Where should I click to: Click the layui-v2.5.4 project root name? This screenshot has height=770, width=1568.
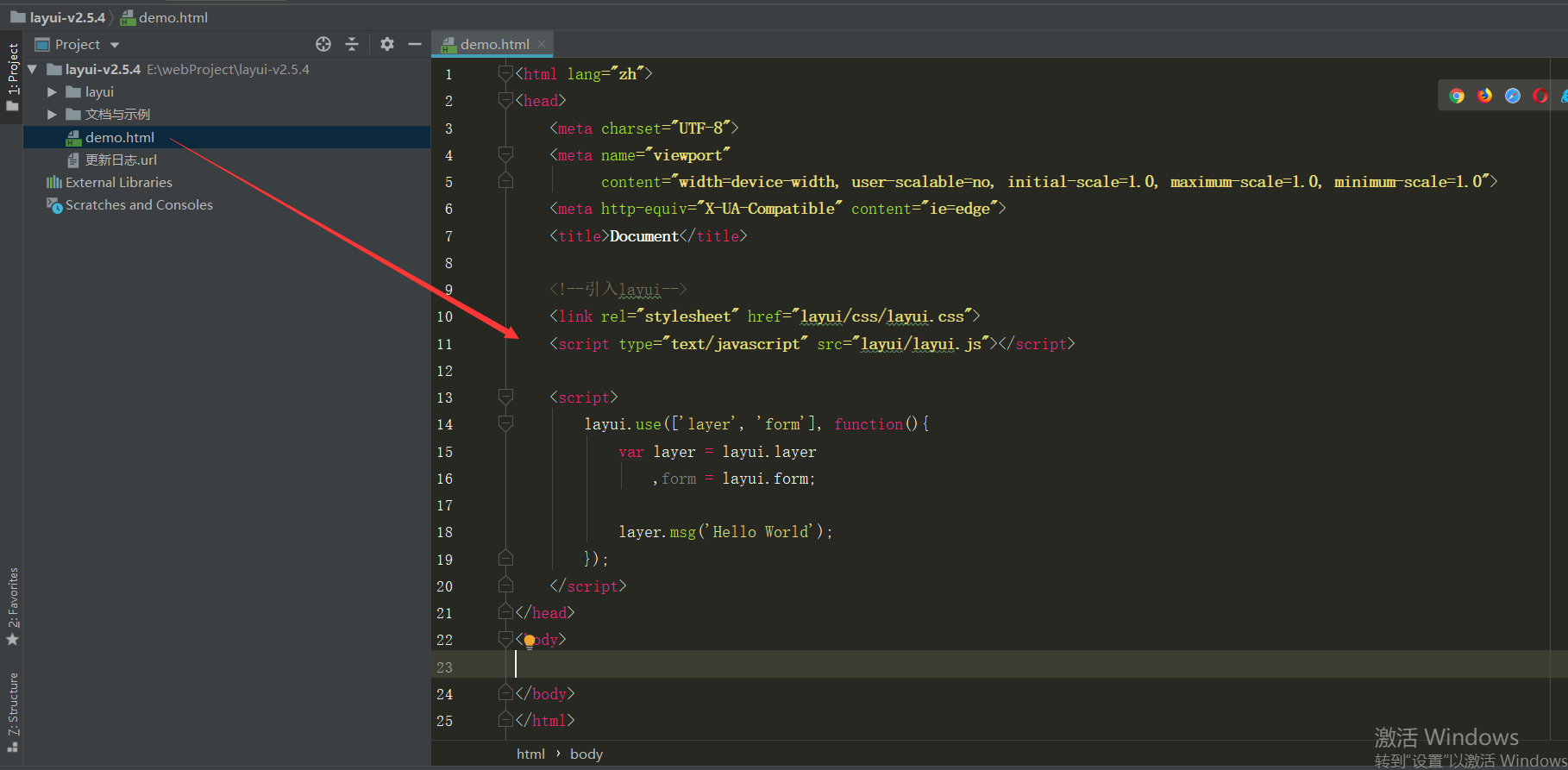[x=103, y=69]
